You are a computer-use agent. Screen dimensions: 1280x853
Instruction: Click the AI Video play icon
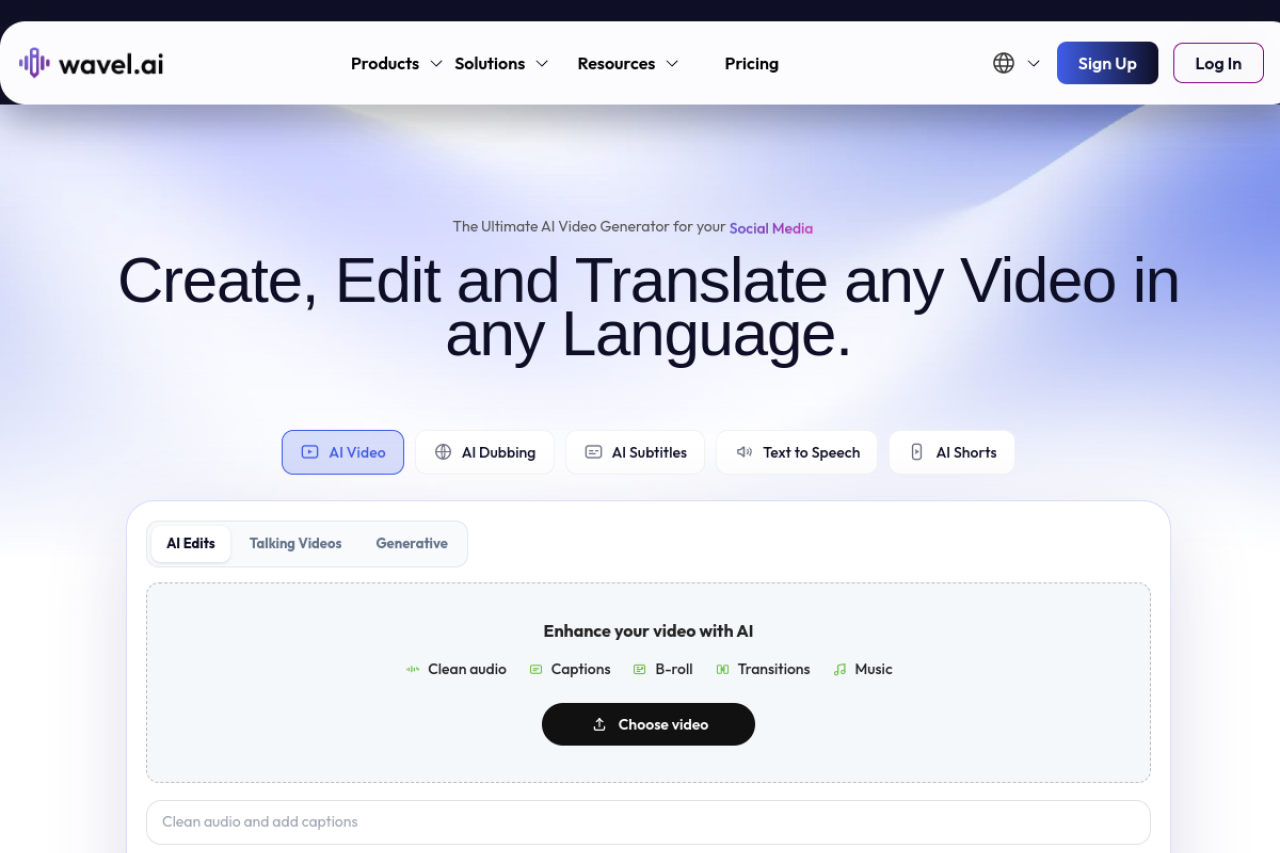point(310,452)
